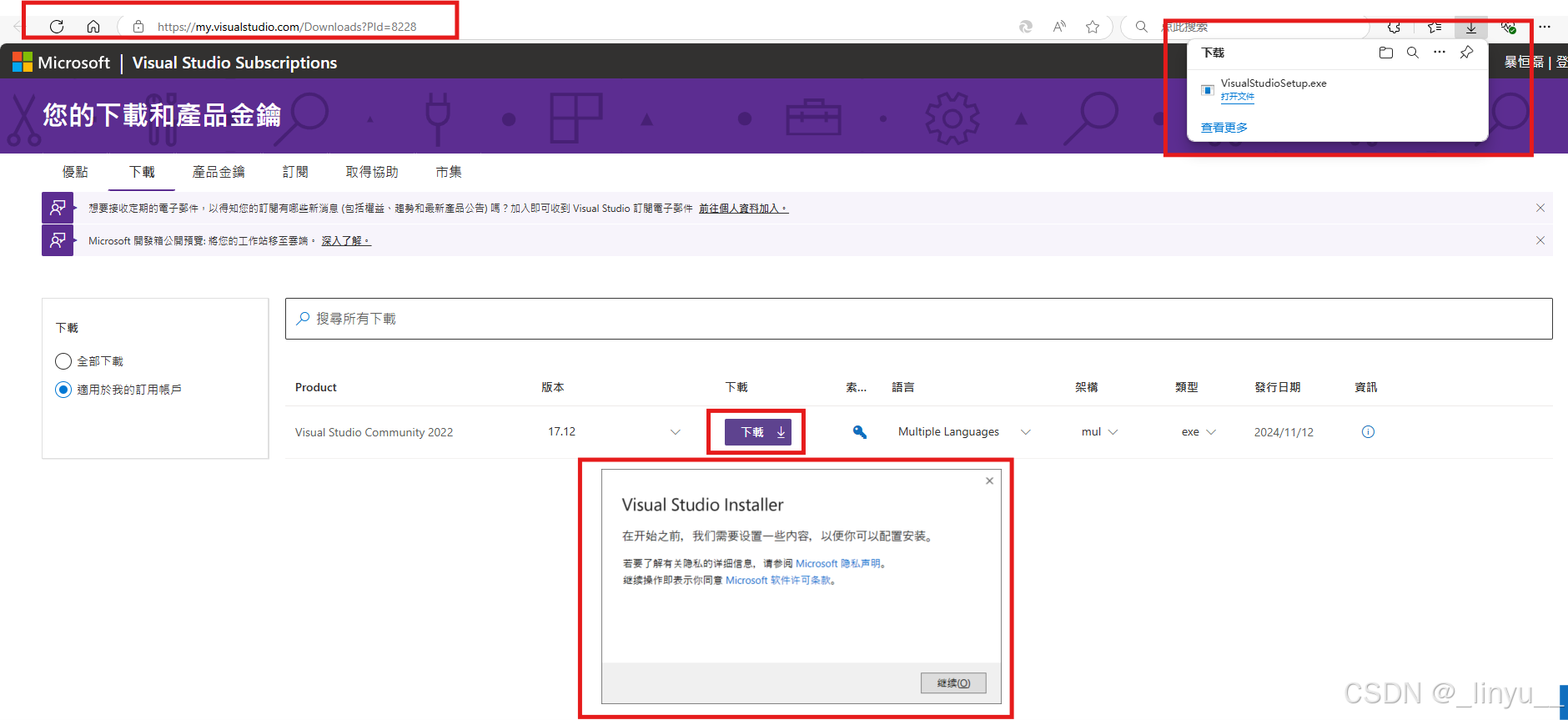Switch to 市集 tab
The image size is (1568, 720).
point(449,172)
